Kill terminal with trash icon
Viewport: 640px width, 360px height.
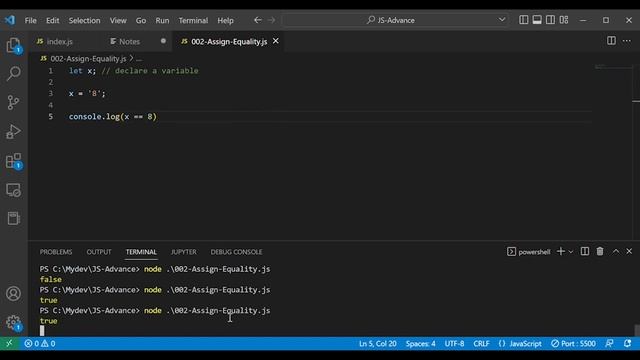tap(600, 251)
